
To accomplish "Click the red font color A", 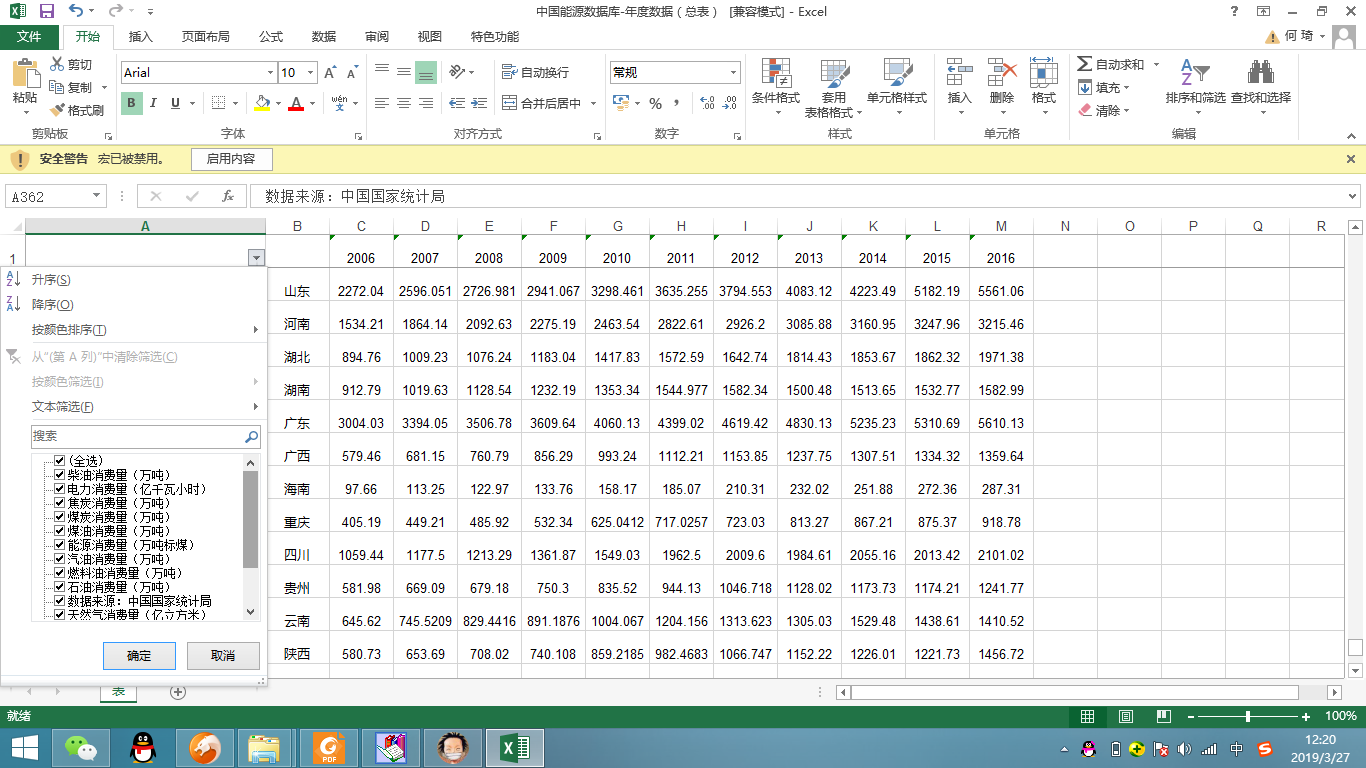I will [296, 103].
